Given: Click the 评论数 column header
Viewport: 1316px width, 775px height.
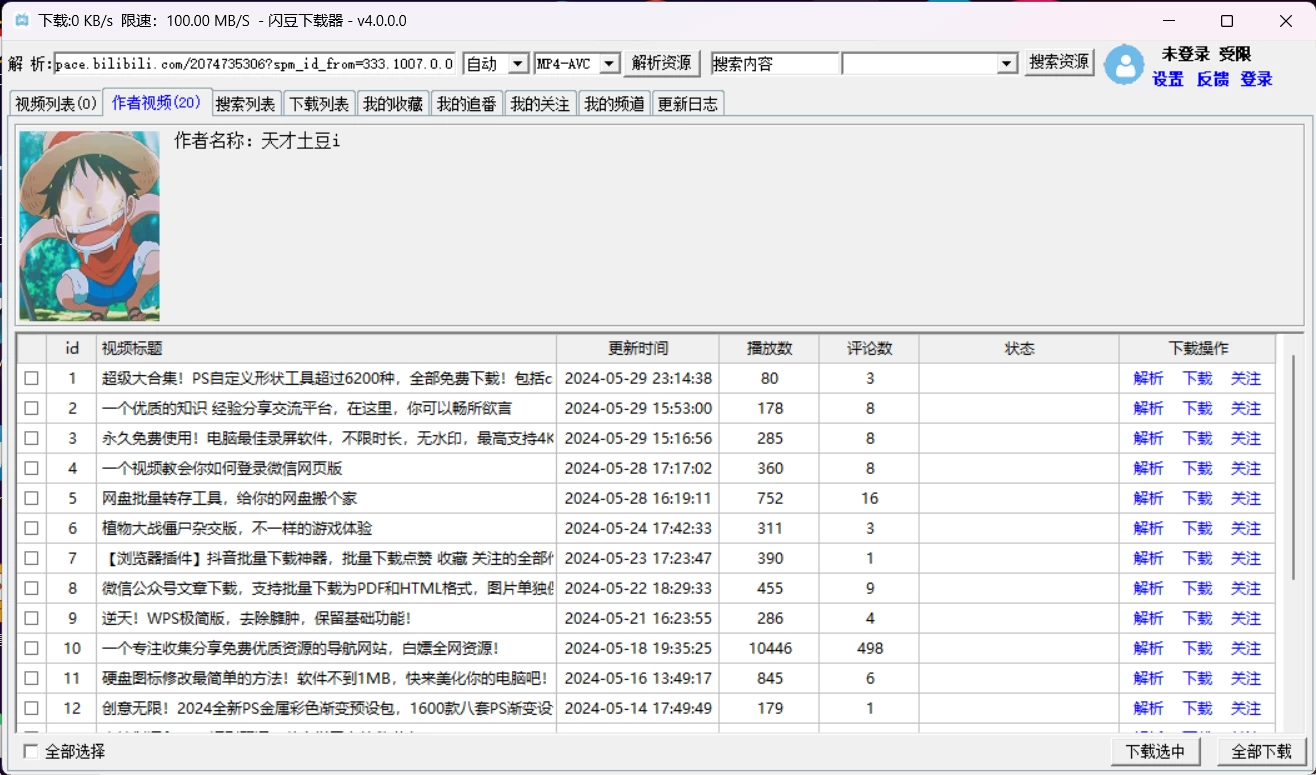Looking at the screenshot, I should point(869,348).
